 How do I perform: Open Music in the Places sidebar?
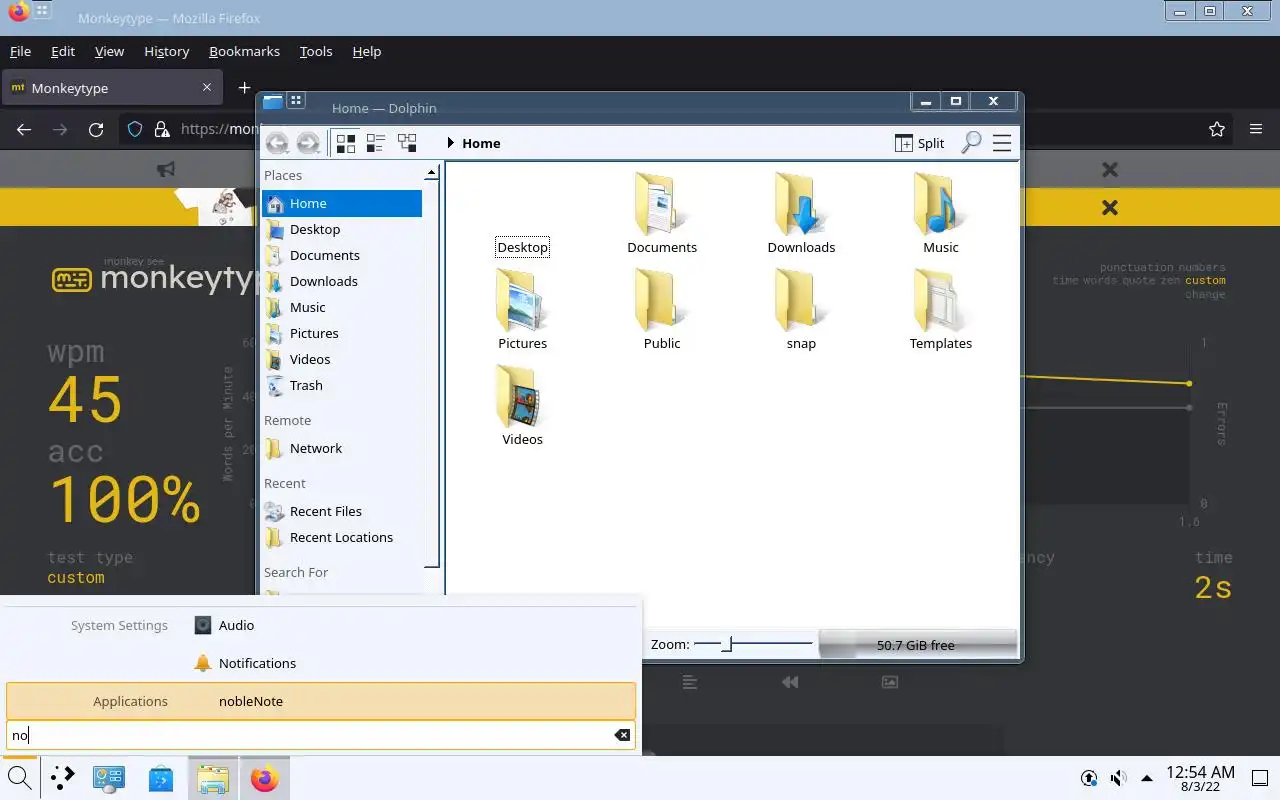[x=342, y=307]
